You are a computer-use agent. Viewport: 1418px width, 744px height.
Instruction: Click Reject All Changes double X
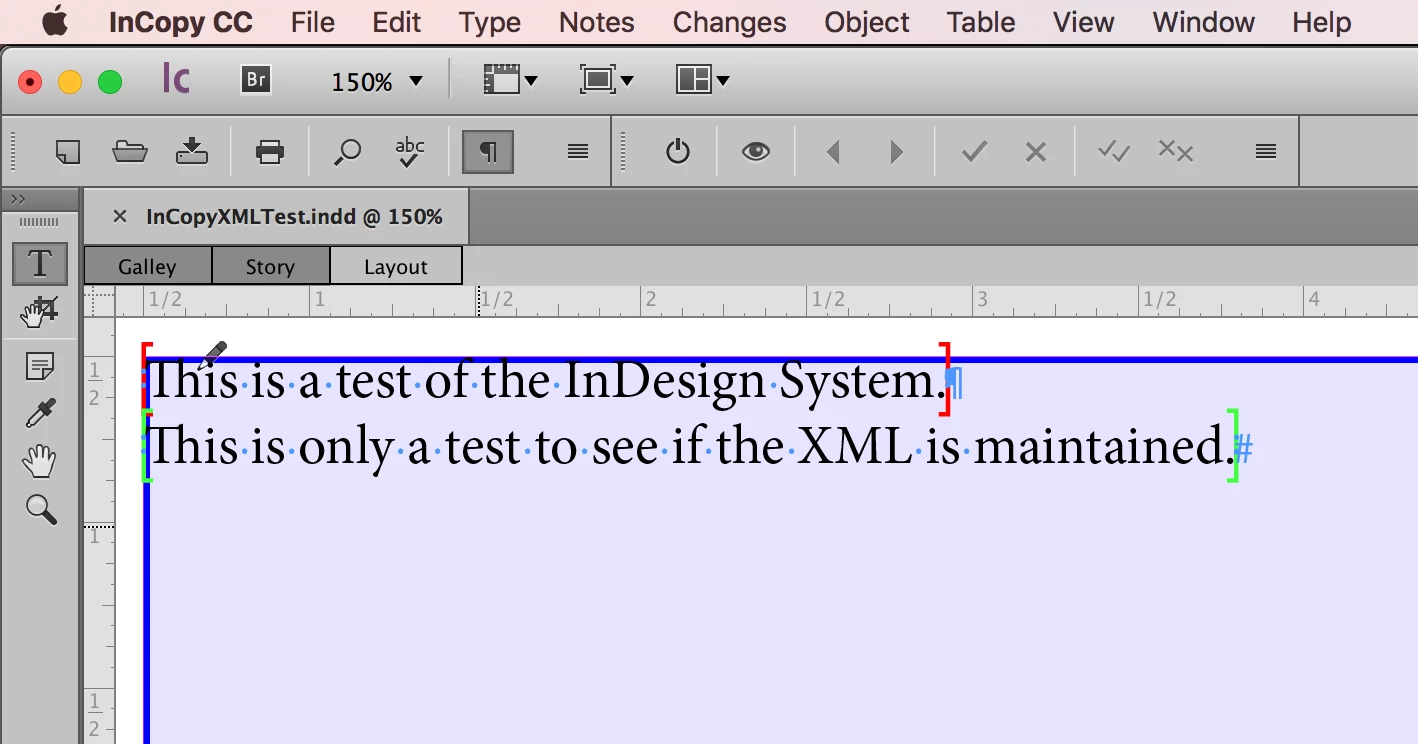pyautogui.click(x=1175, y=151)
